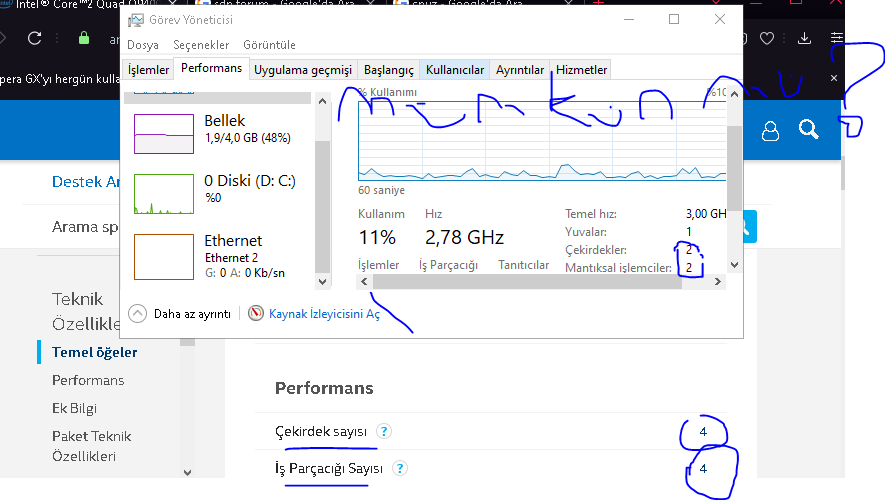Click the Kaynak İzleyicisi resource monitor icon
This screenshot has width=885, height=500.
[x=256, y=313]
